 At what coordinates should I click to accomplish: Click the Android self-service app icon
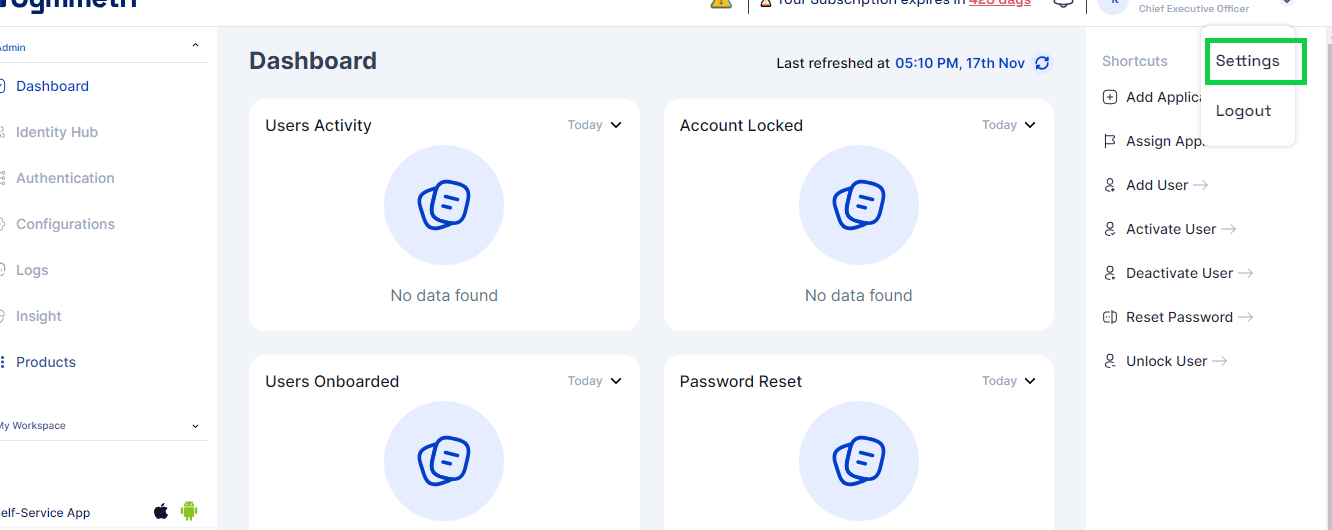pyautogui.click(x=189, y=511)
